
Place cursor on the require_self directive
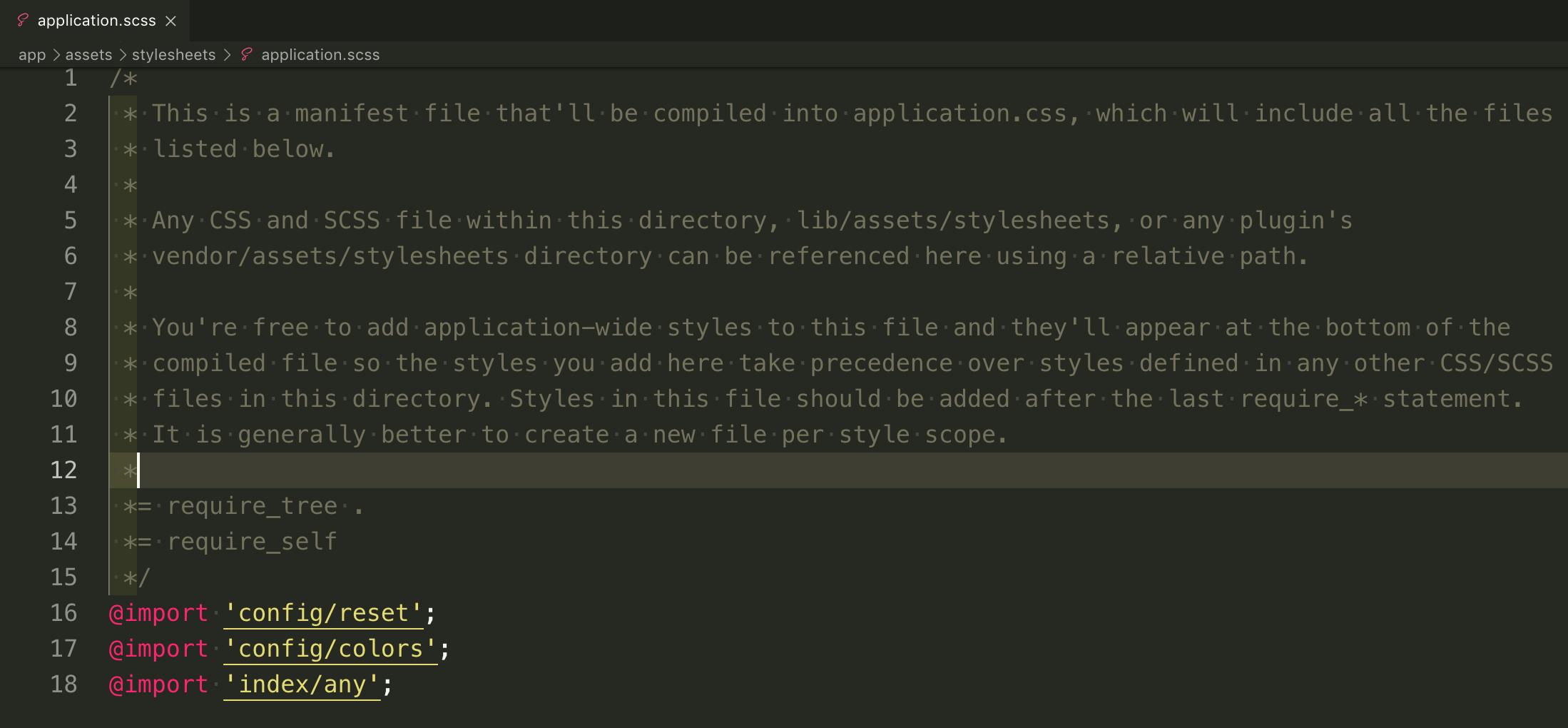pos(251,541)
